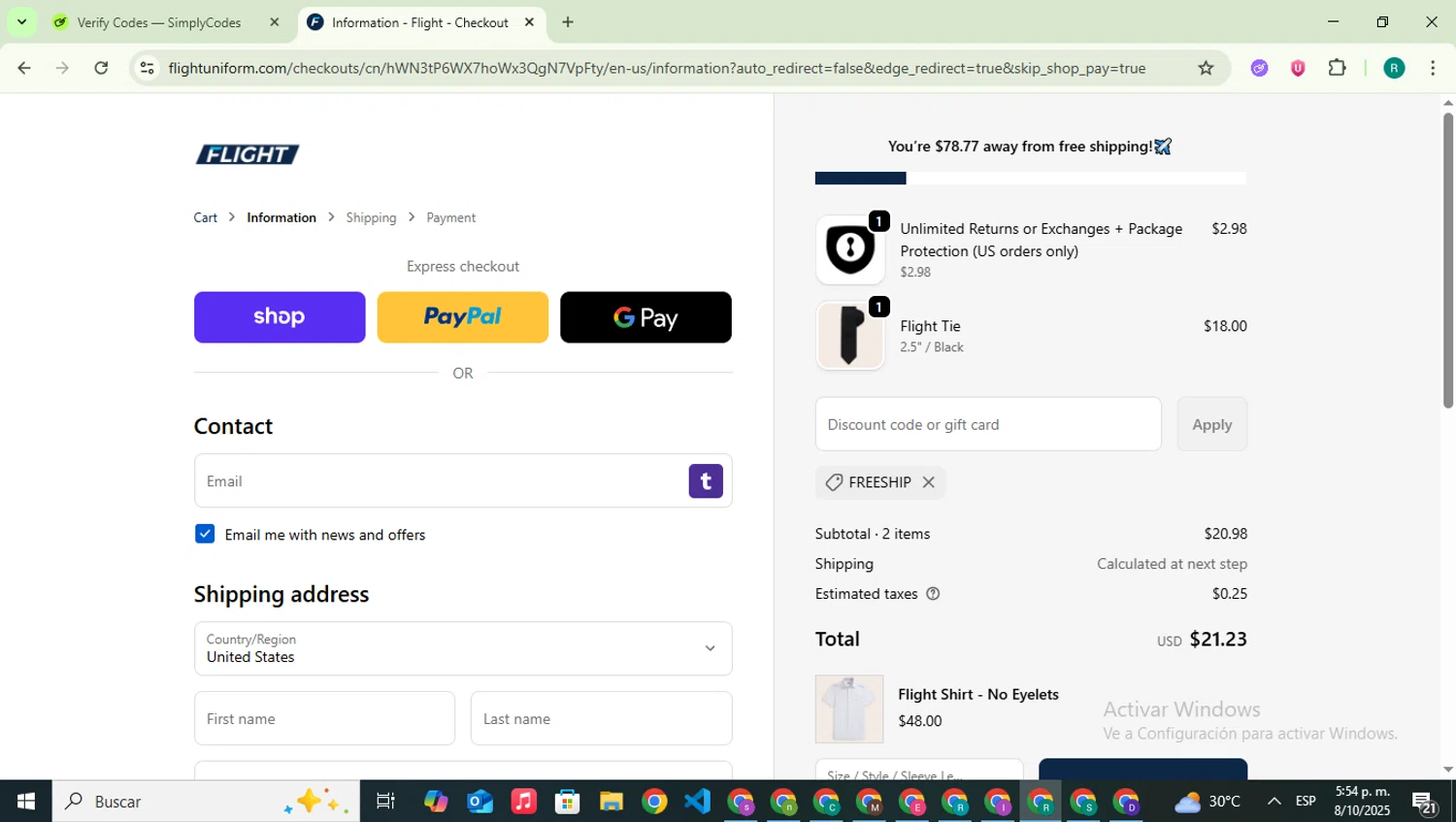Open the music app on taskbar
Image resolution: width=1456 pixels, height=822 pixels.
pos(523,802)
